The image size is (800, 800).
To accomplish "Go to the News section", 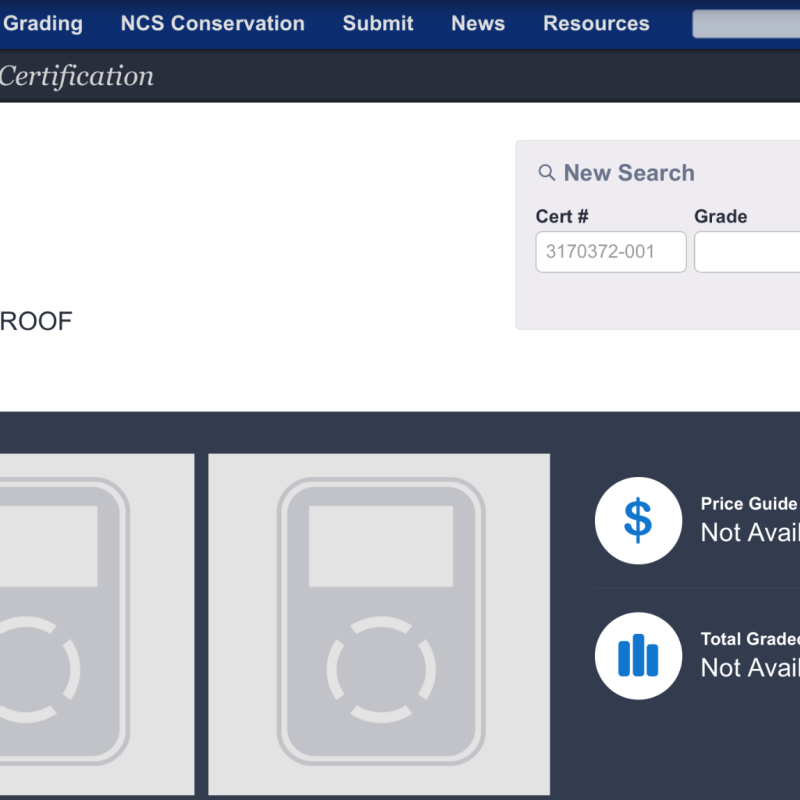I will tap(478, 23).
